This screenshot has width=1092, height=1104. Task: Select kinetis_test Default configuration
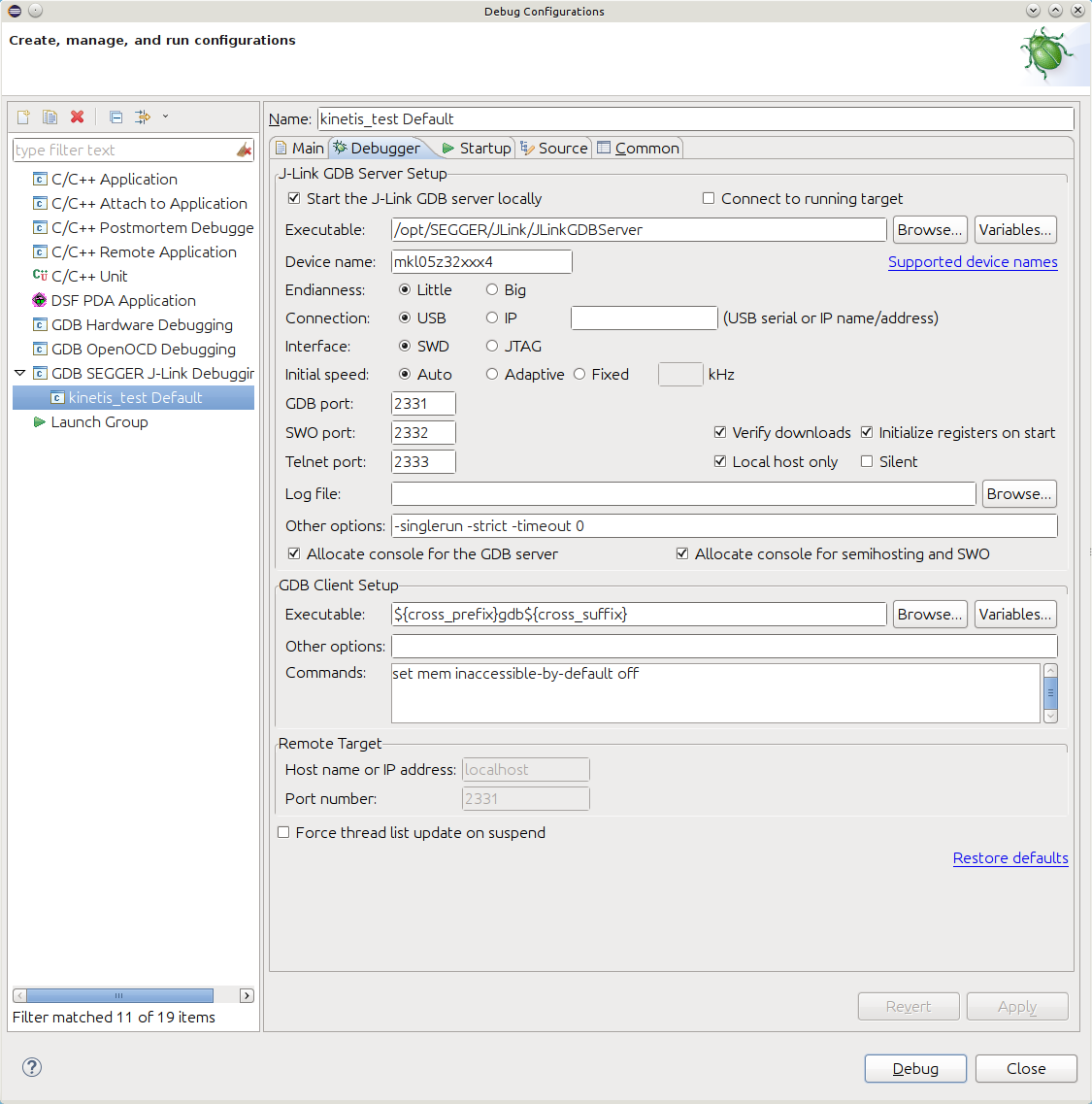point(134,398)
